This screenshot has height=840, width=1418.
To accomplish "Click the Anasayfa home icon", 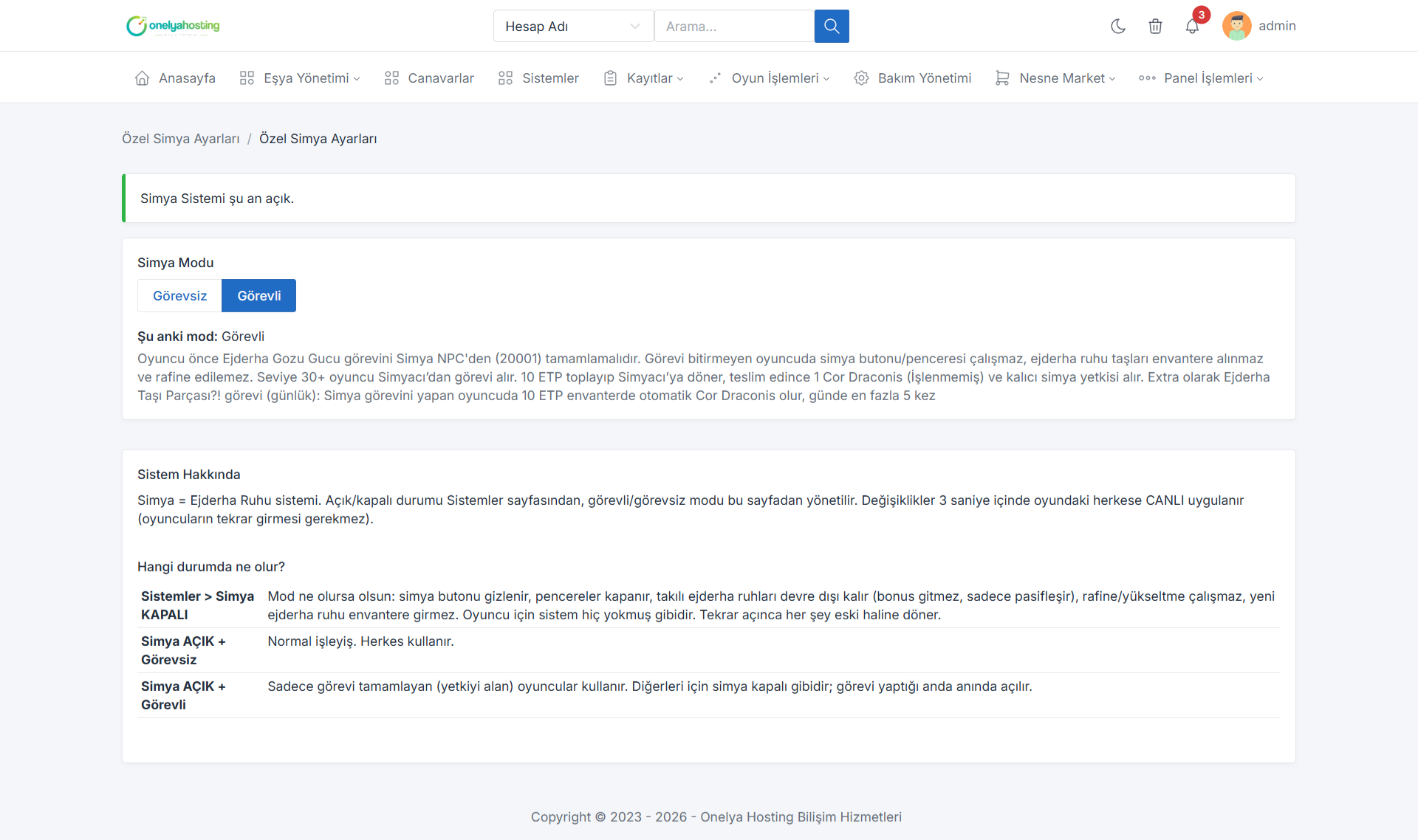I will click(x=142, y=78).
